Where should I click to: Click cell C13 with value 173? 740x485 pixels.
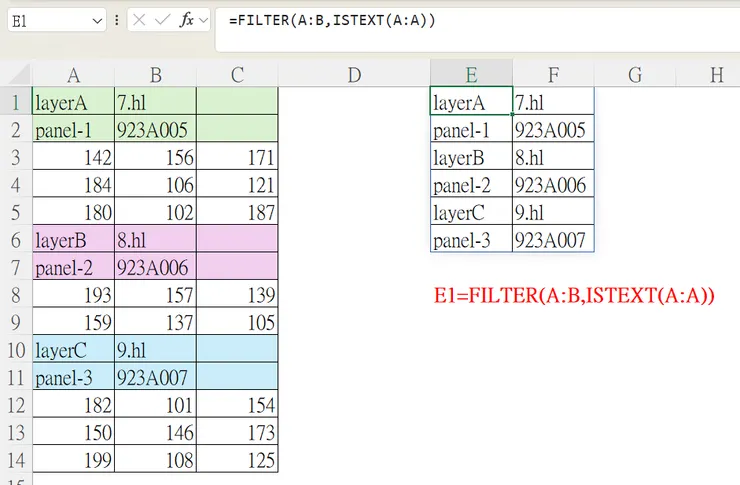coord(237,432)
